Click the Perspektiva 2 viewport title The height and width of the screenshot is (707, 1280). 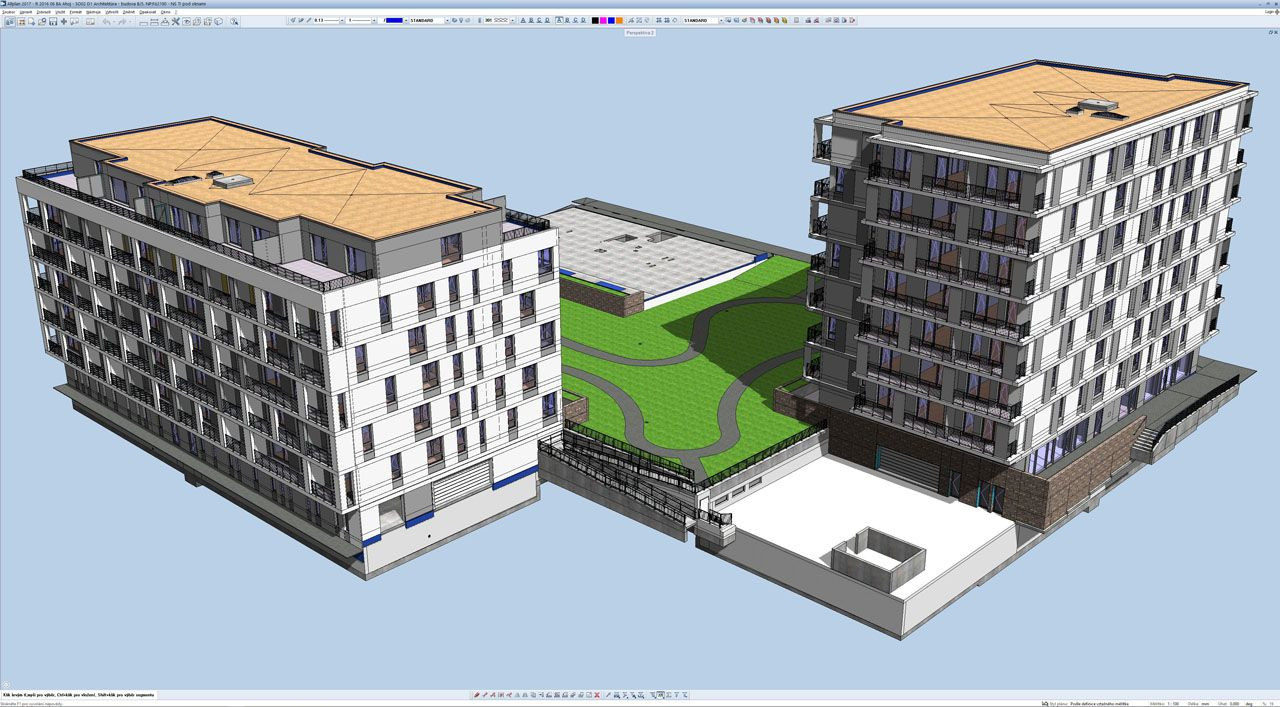point(640,32)
